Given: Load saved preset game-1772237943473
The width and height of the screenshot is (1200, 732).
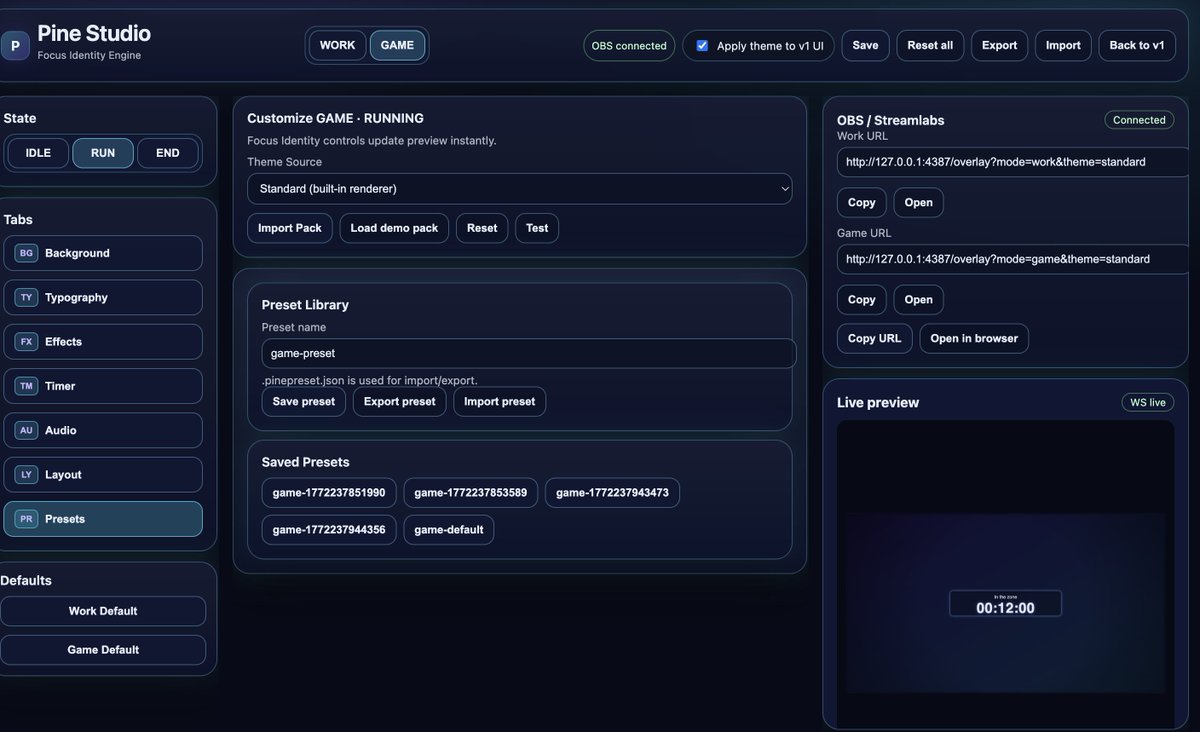Looking at the screenshot, I should point(612,492).
